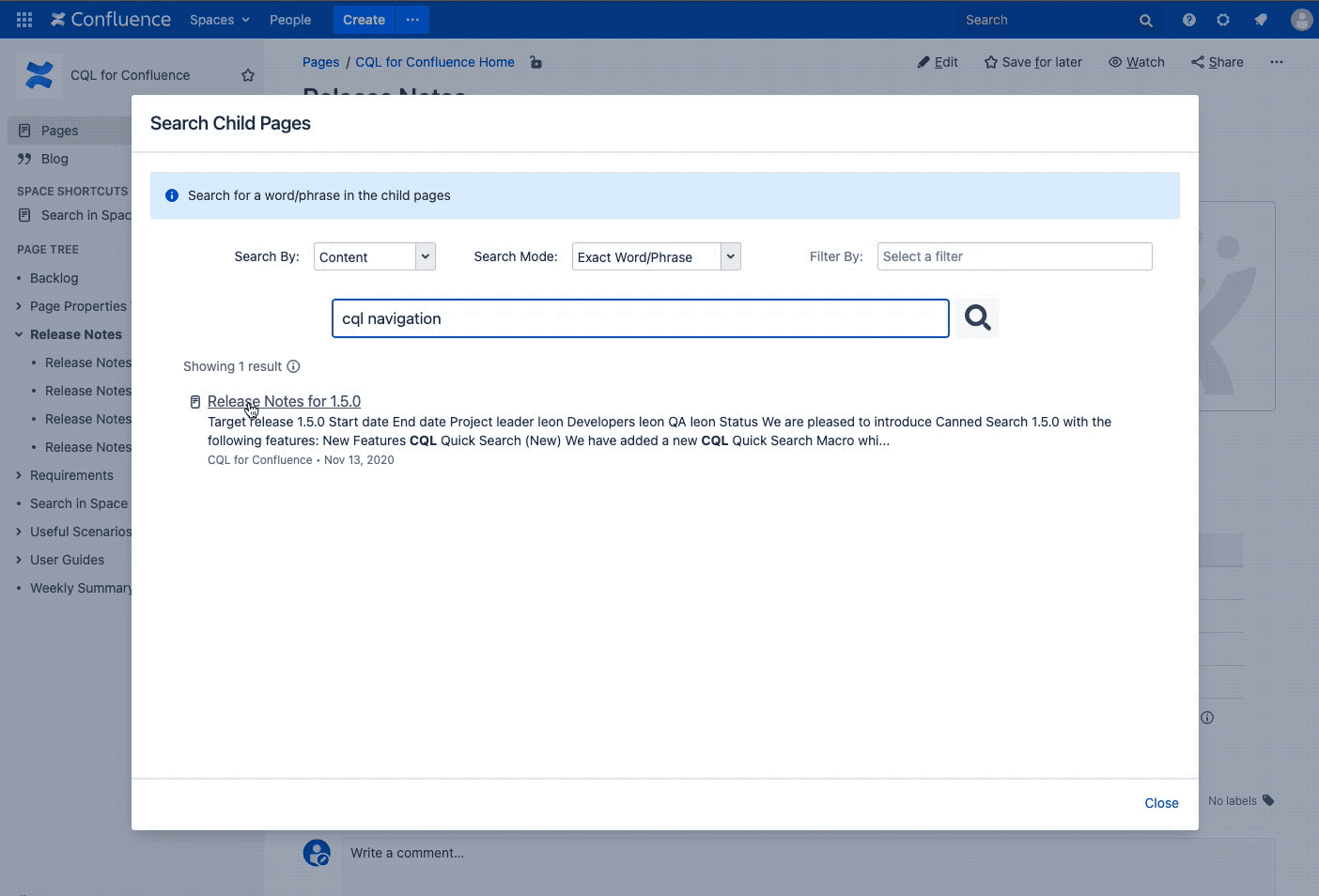Click the page restrictions lock icon
1319x896 pixels.
click(x=535, y=62)
